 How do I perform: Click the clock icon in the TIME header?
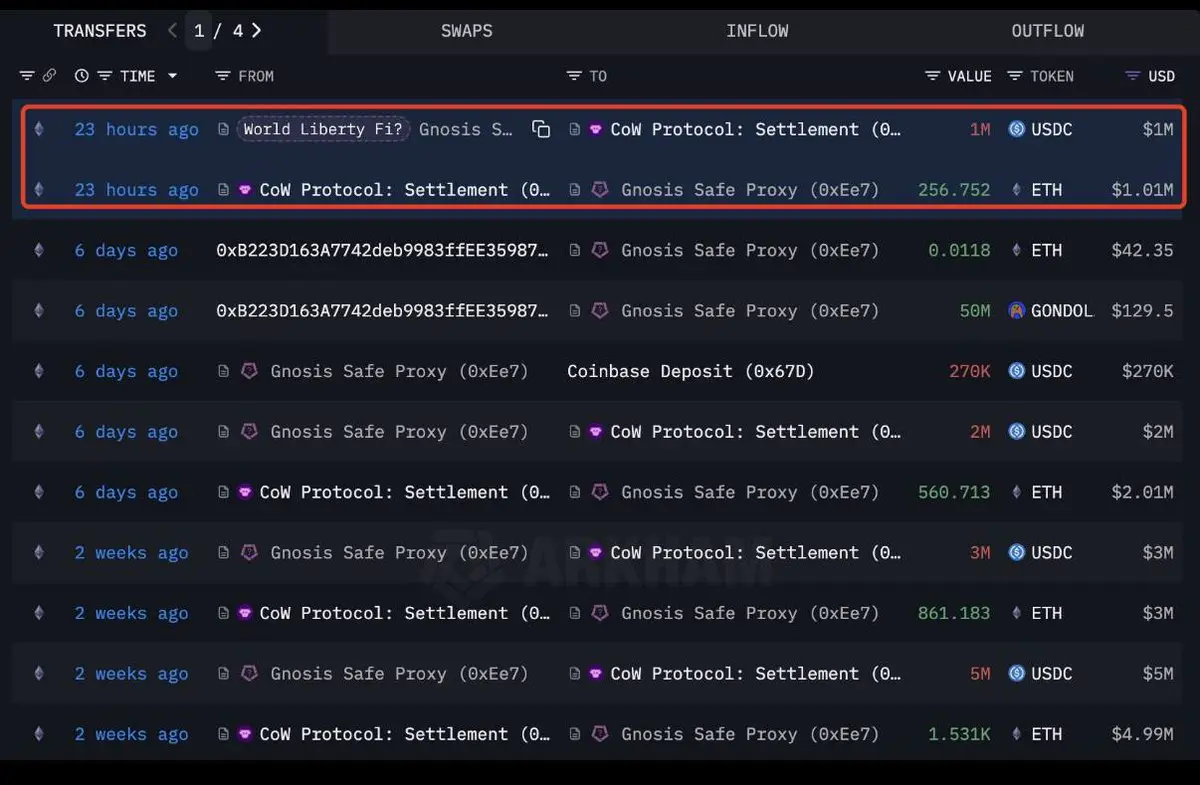[x=82, y=76]
